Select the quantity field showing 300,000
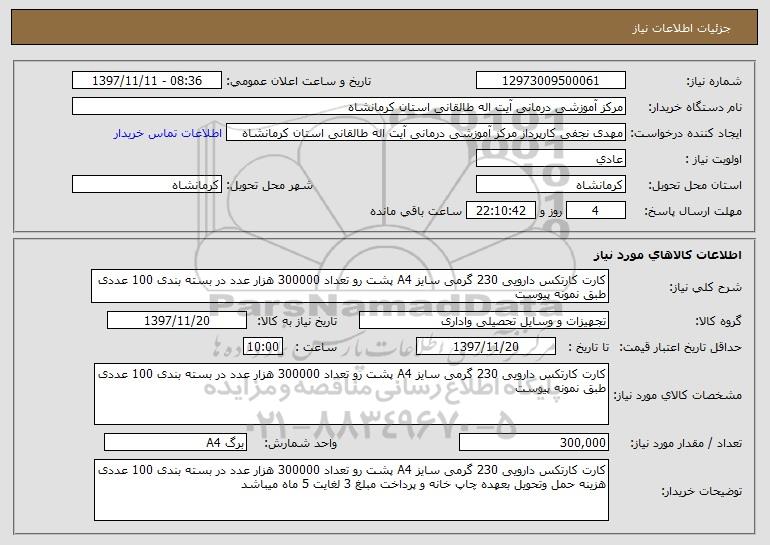770x545 pixels. pyautogui.click(x=534, y=442)
